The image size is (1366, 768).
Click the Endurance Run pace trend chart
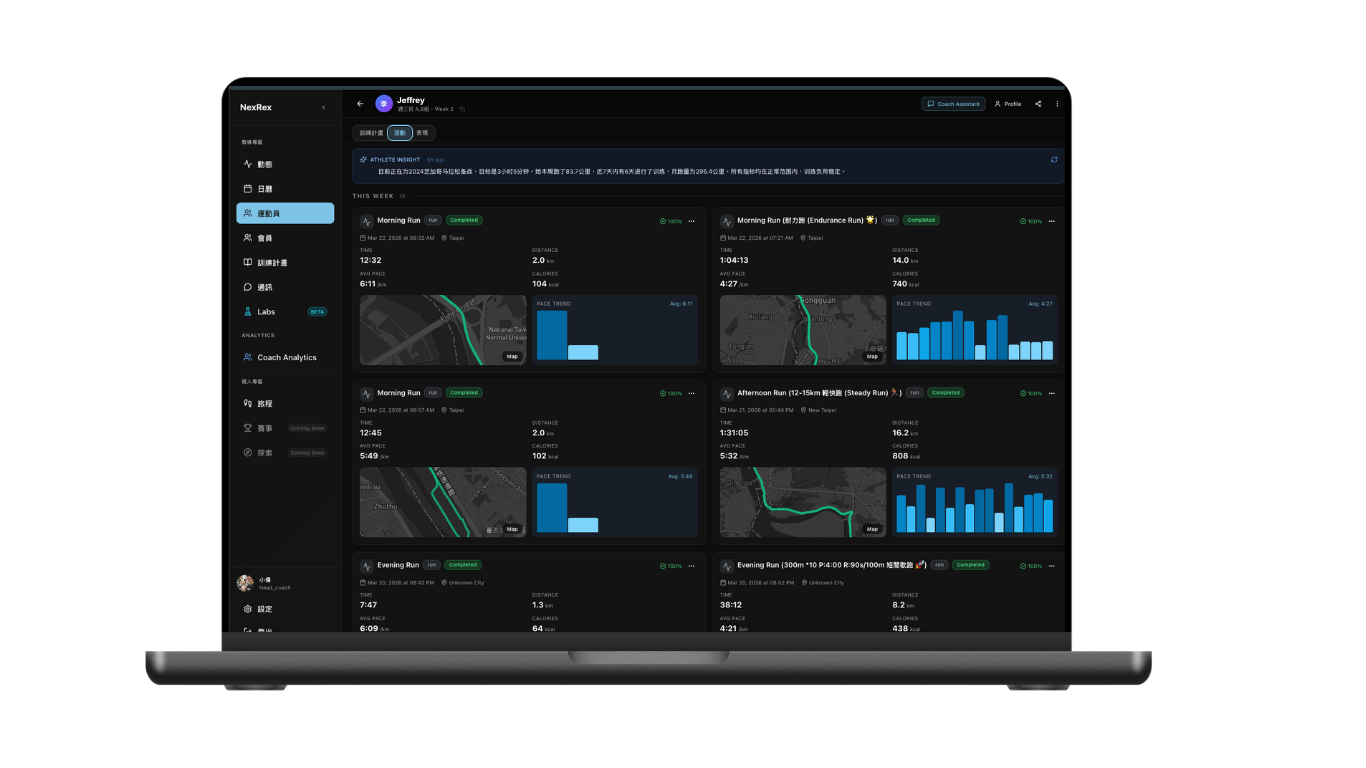coord(974,330)
